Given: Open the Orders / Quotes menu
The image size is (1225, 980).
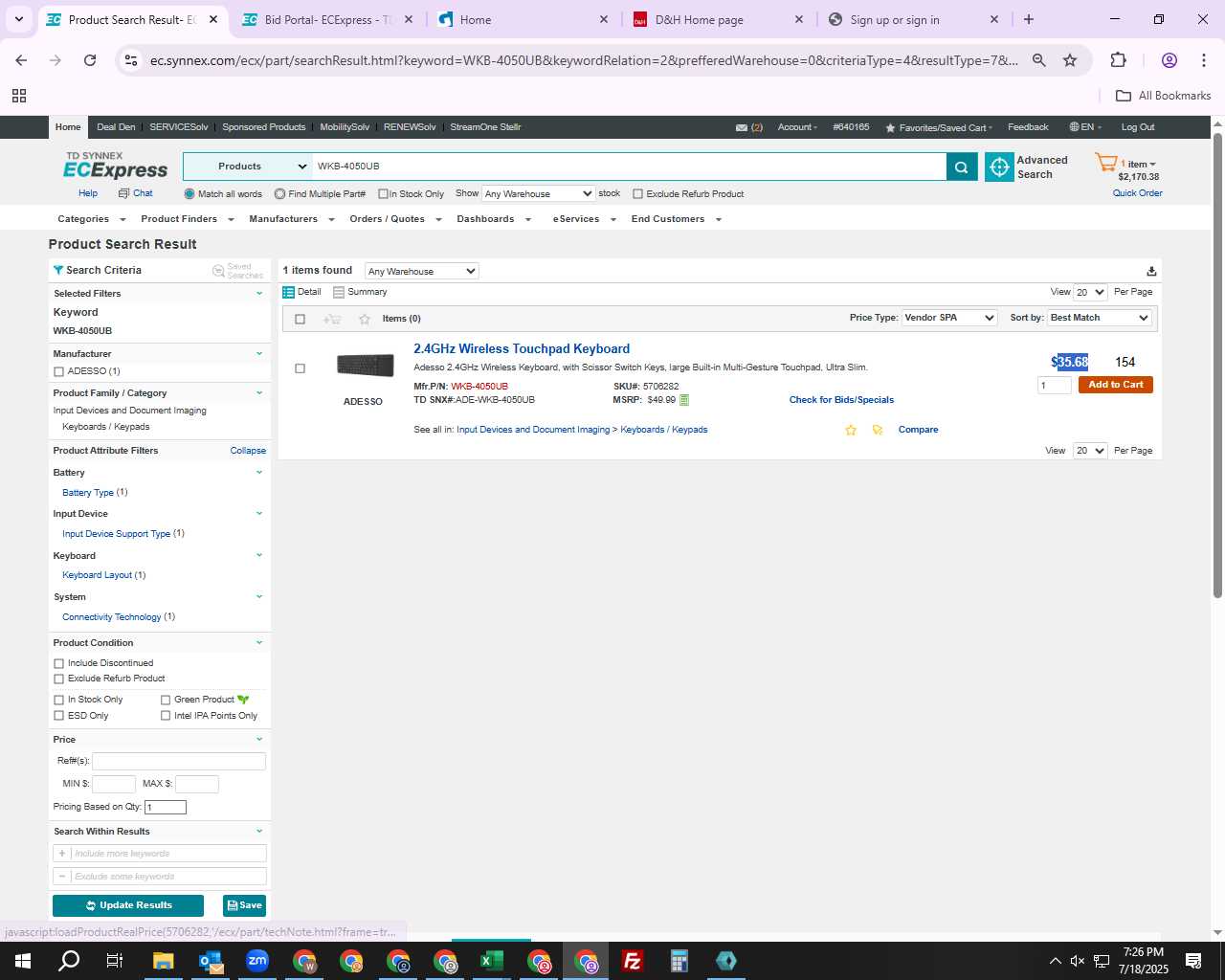Looking at the screenshot, I should [395, 219].
